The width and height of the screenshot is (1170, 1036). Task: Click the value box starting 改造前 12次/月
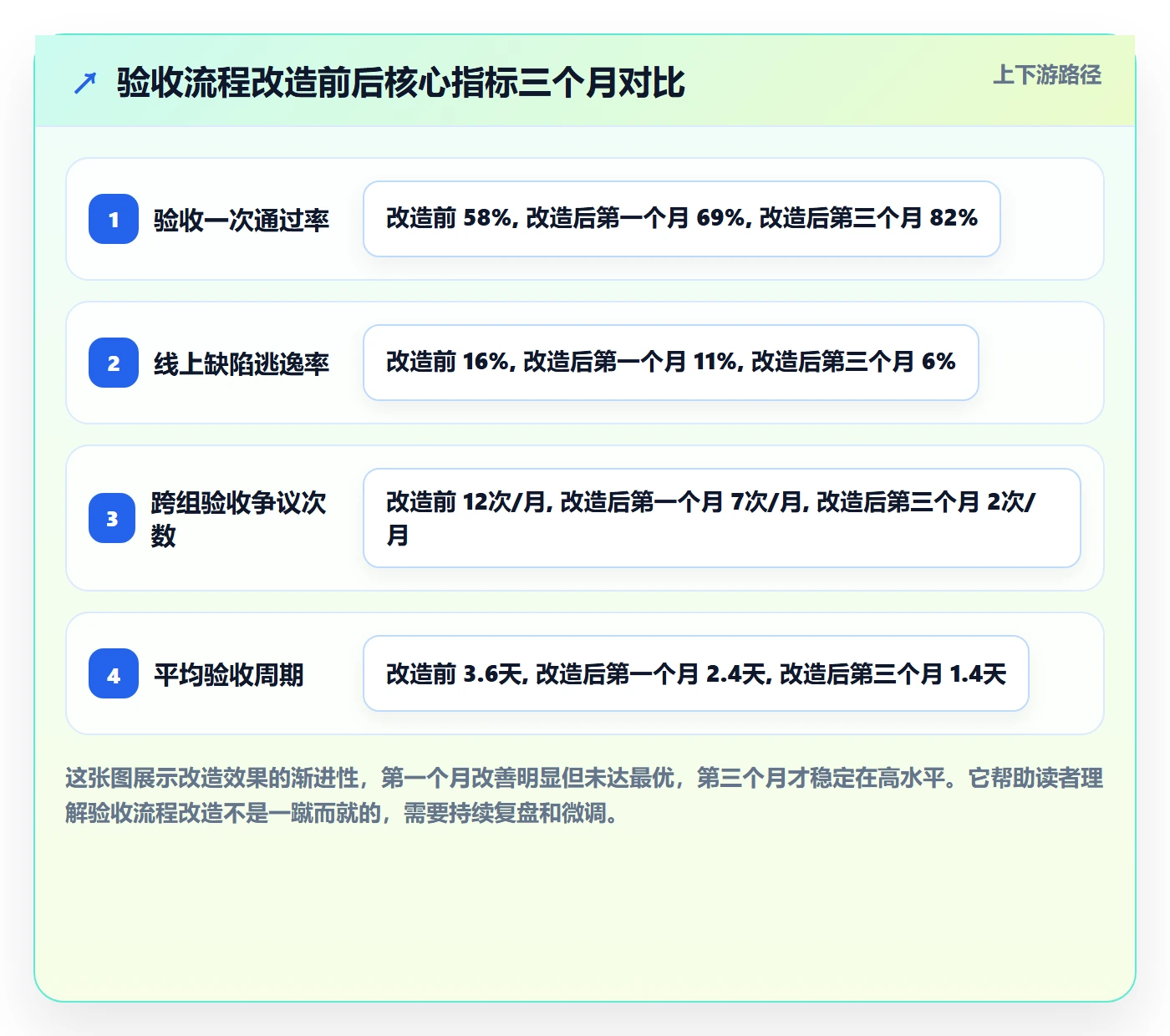click(722, 518)
